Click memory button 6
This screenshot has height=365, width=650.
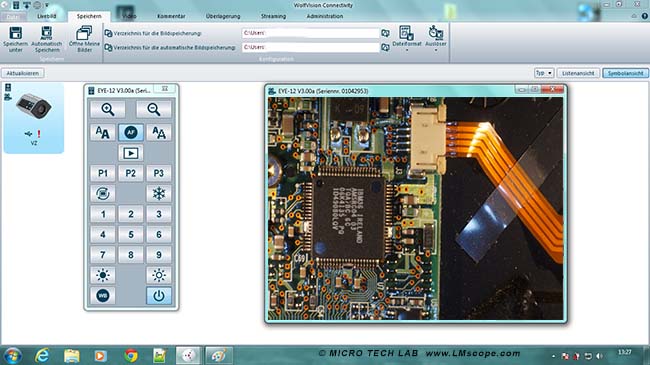[159, 234]
